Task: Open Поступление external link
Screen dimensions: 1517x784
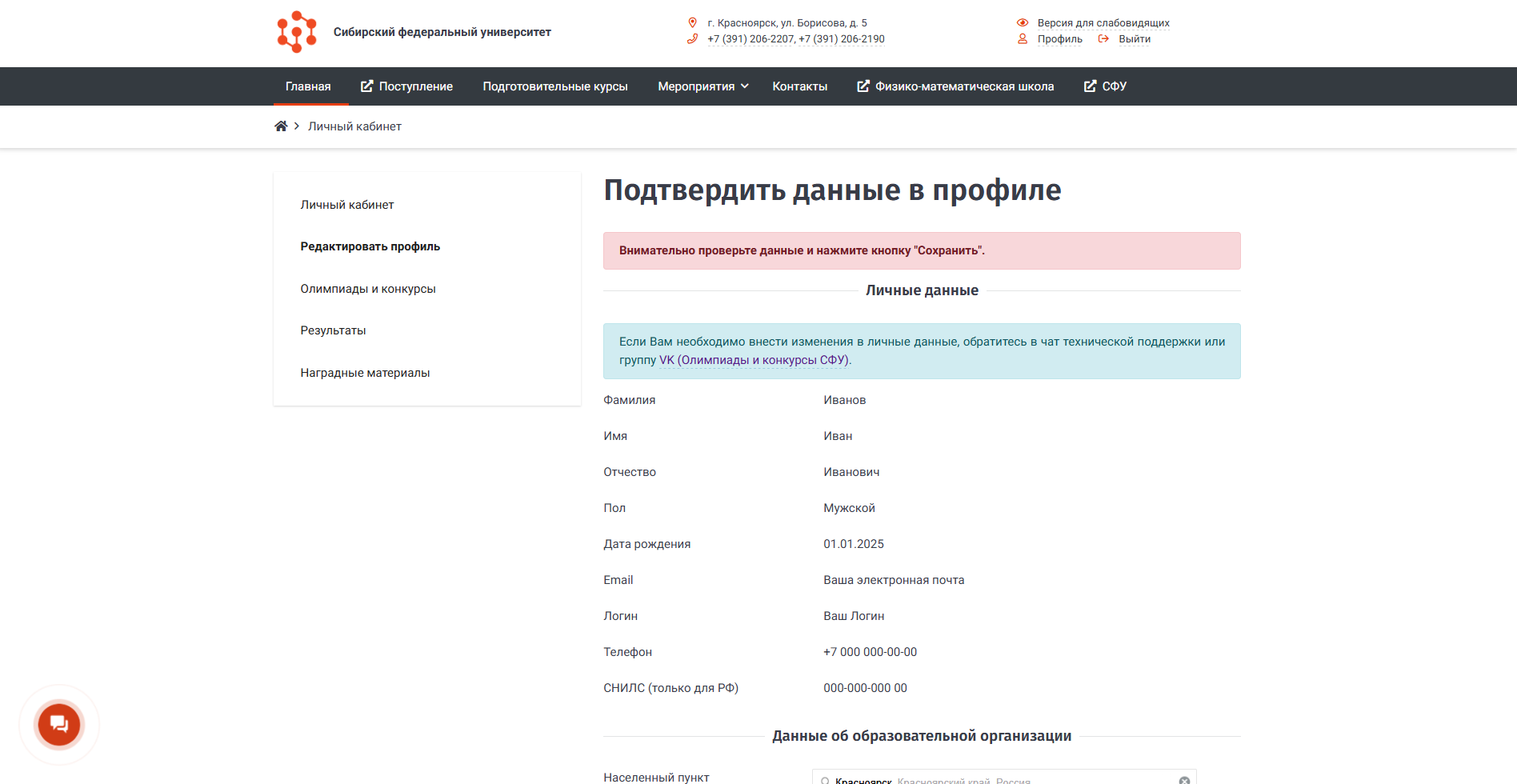Action: [x=406, y=86]
